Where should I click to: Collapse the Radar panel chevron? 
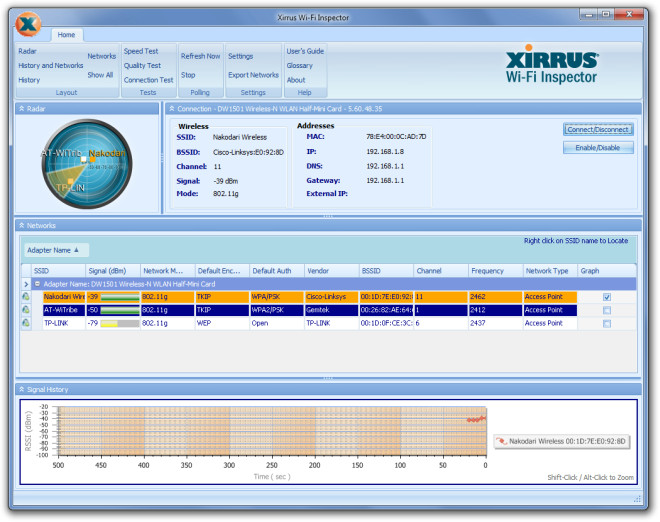click(21, 109)
